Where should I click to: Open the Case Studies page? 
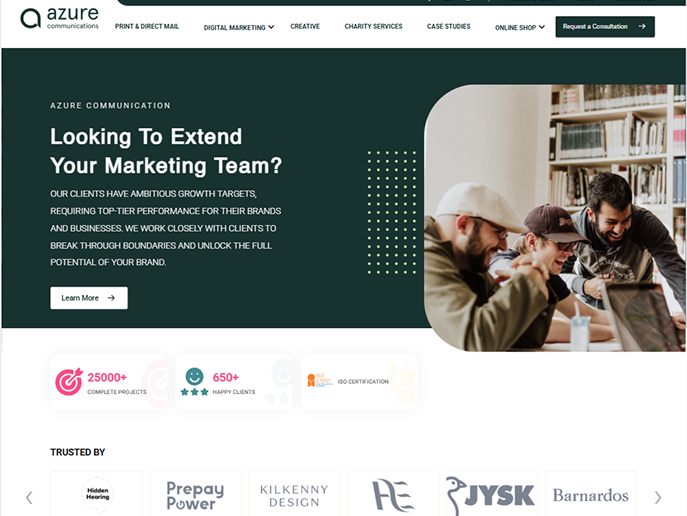point(449,26)
